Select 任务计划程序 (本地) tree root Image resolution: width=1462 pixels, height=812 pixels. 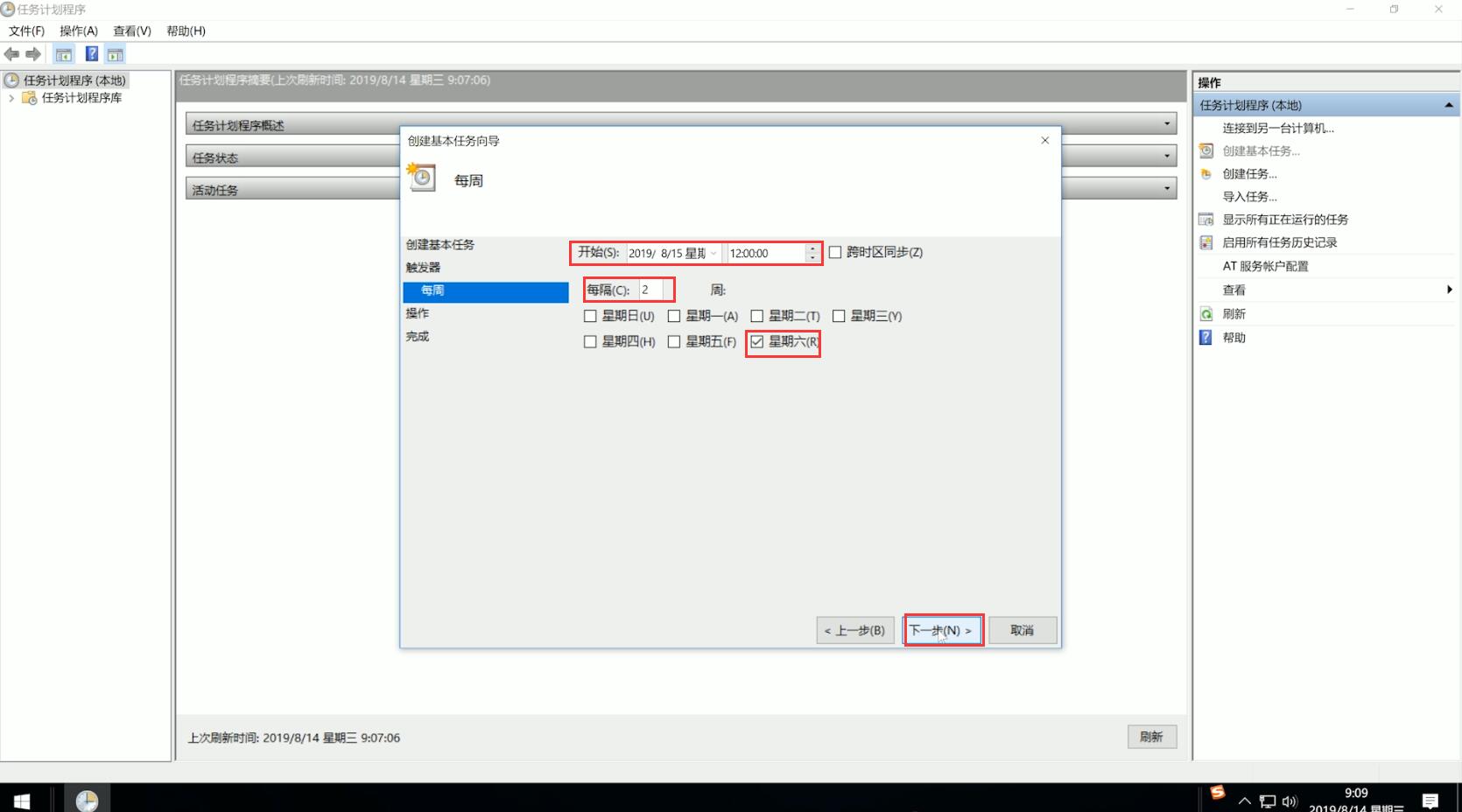click(x=74, y=80)
